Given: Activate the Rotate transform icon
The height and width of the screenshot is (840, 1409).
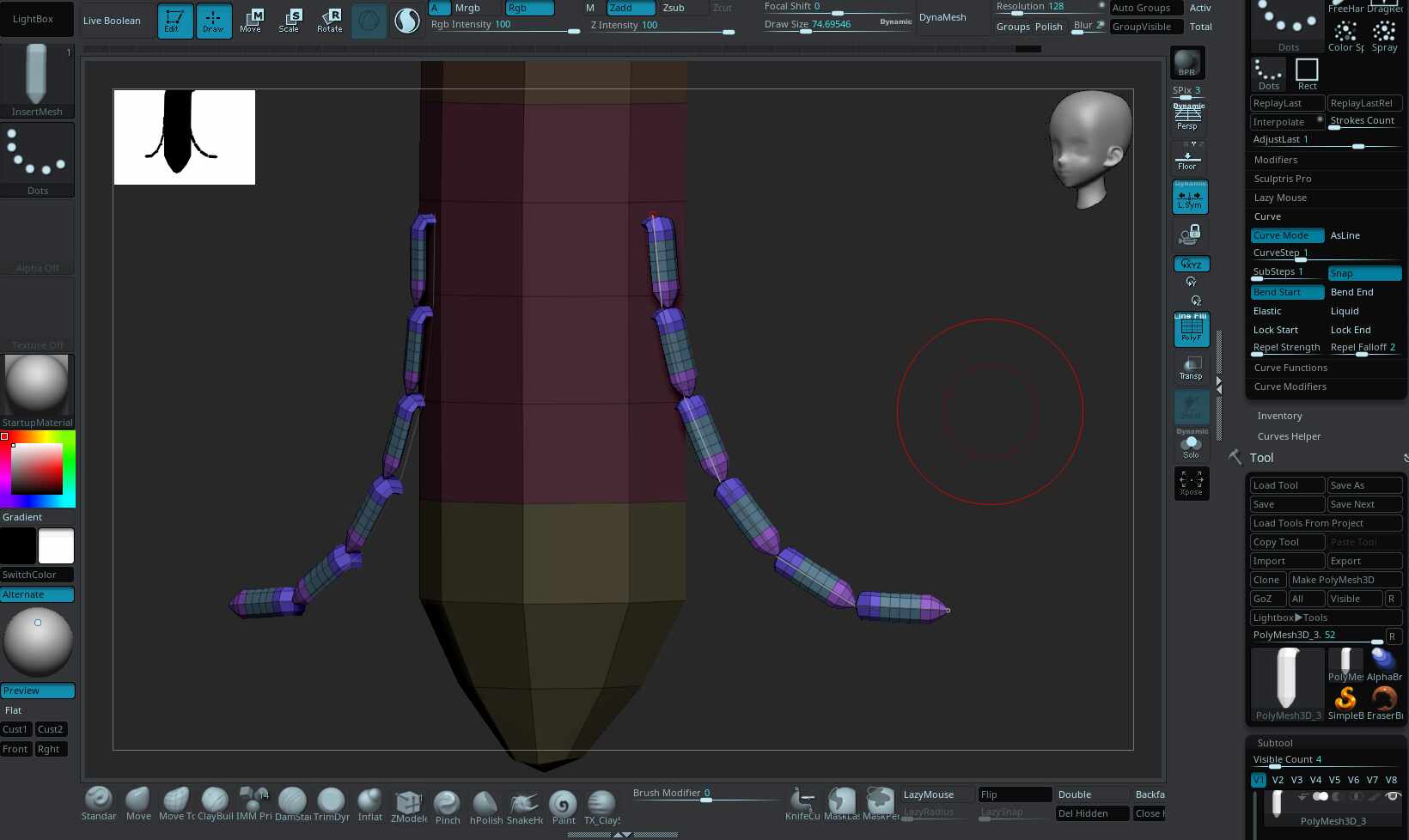Looking at the screenshot, I should click(329, 21).
